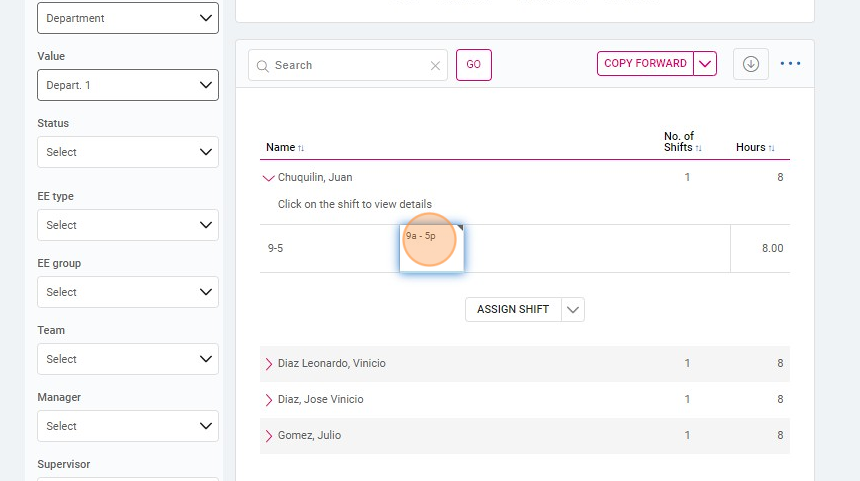Screen dimensions: 860x481
Task: Expand the Diaz, Jose Vinicio row
Action: click(x=269, y=400)
